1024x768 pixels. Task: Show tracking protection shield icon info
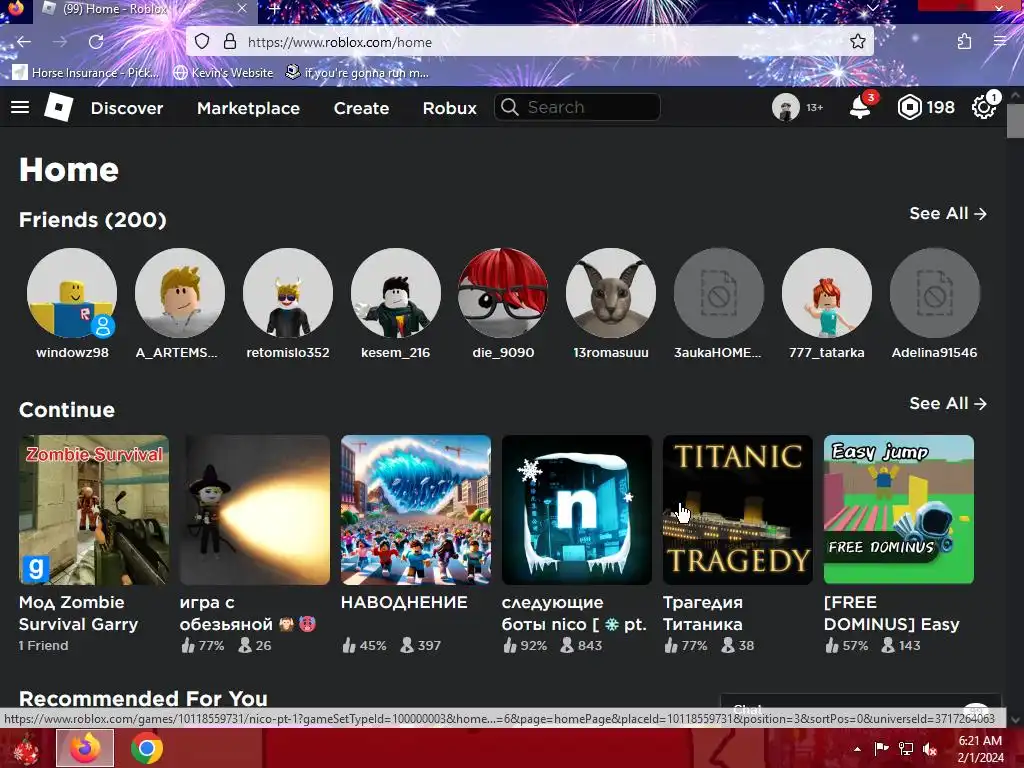[202, 42]
